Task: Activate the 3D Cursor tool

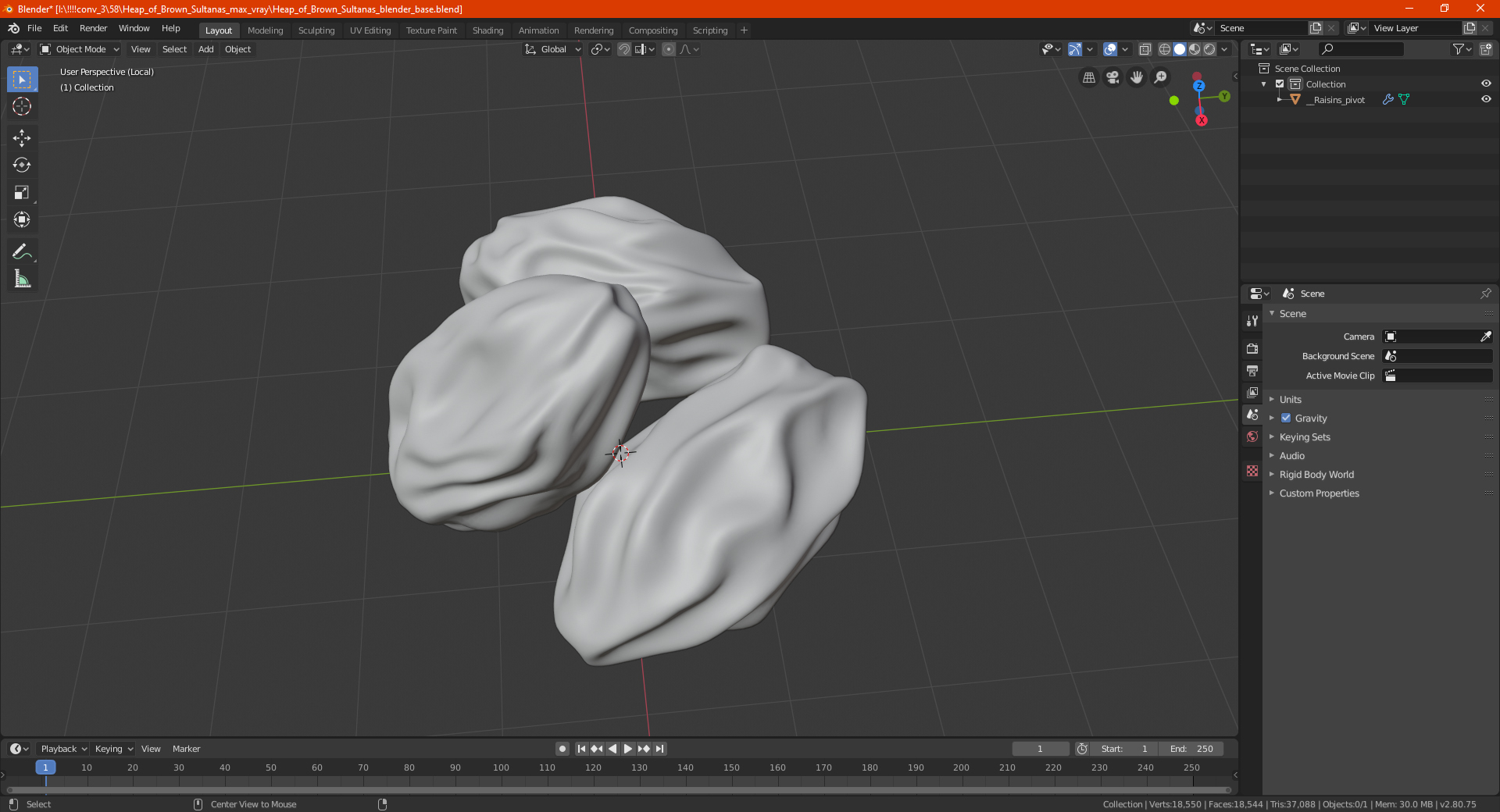Action: click(x=22, y=107)
